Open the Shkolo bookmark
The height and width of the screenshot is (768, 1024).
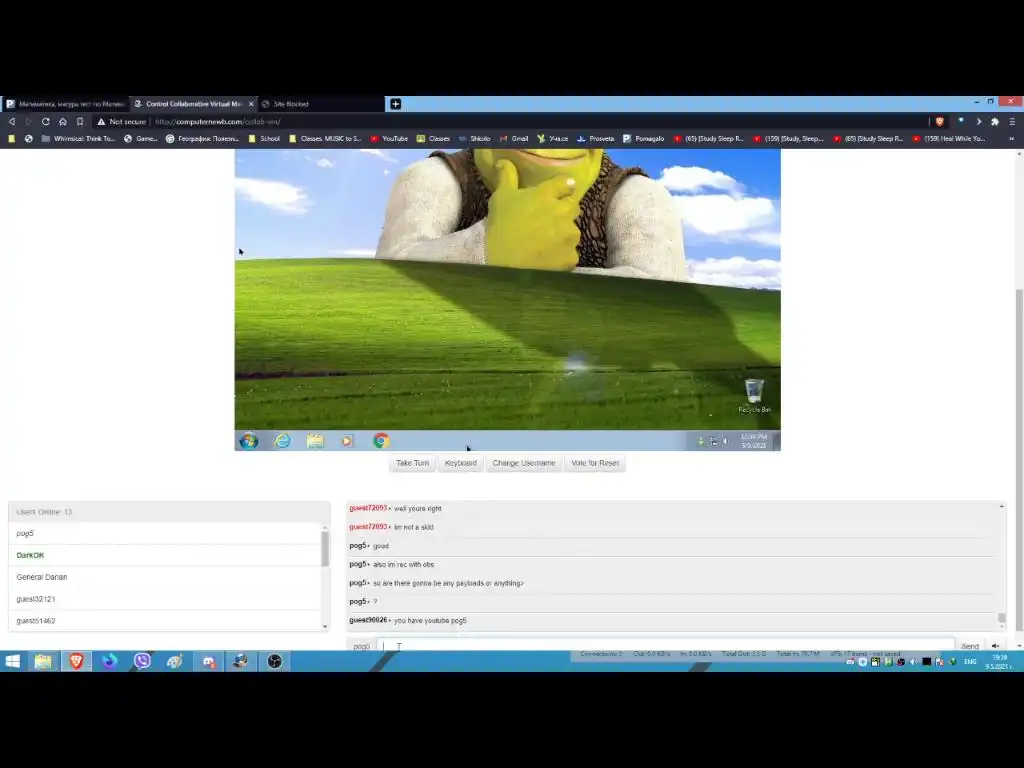click(x=475, y=138)
